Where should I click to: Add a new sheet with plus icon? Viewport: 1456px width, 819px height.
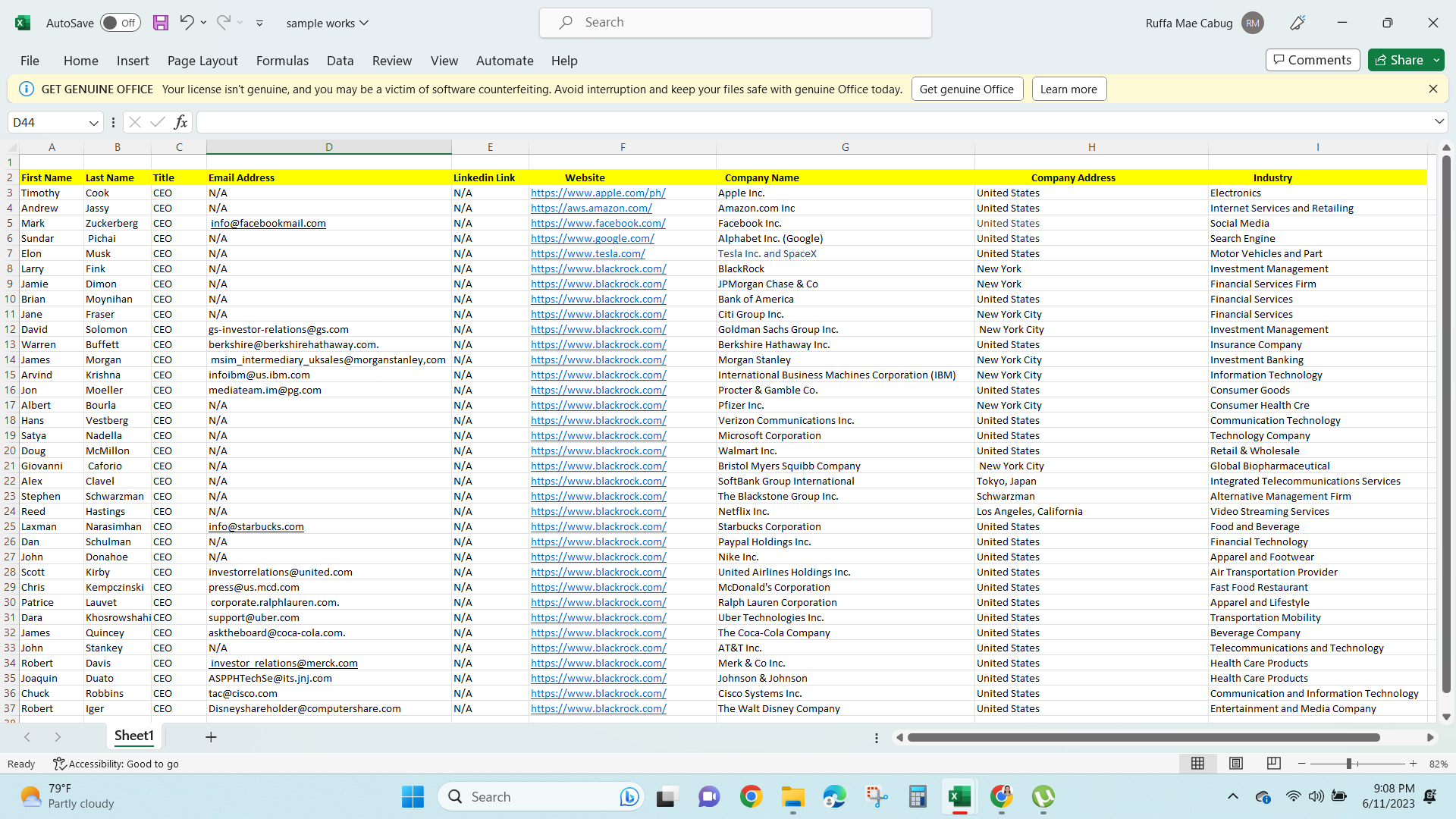(211, 737)
